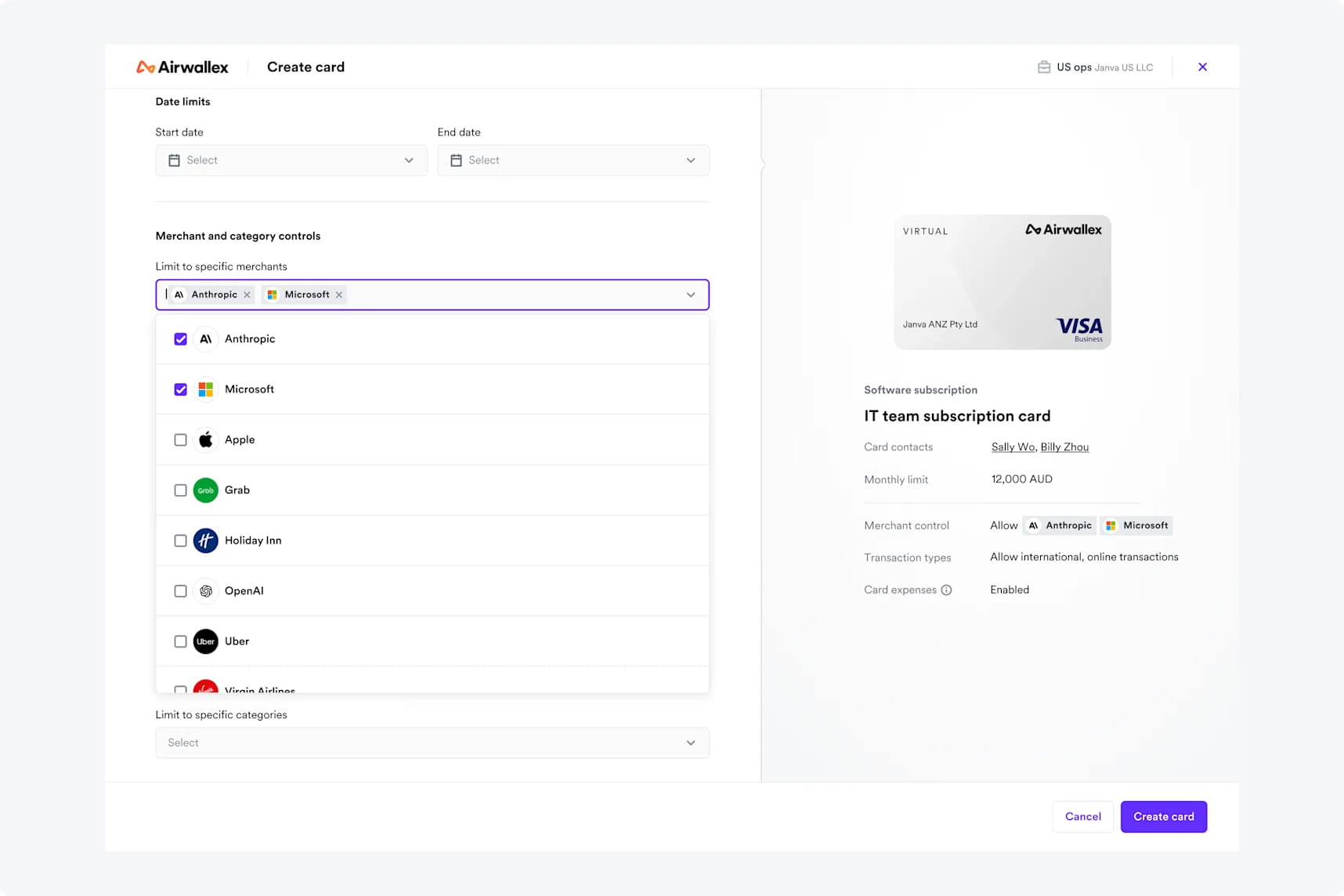Click the Card expenses info icon

(x=946, y=591)
